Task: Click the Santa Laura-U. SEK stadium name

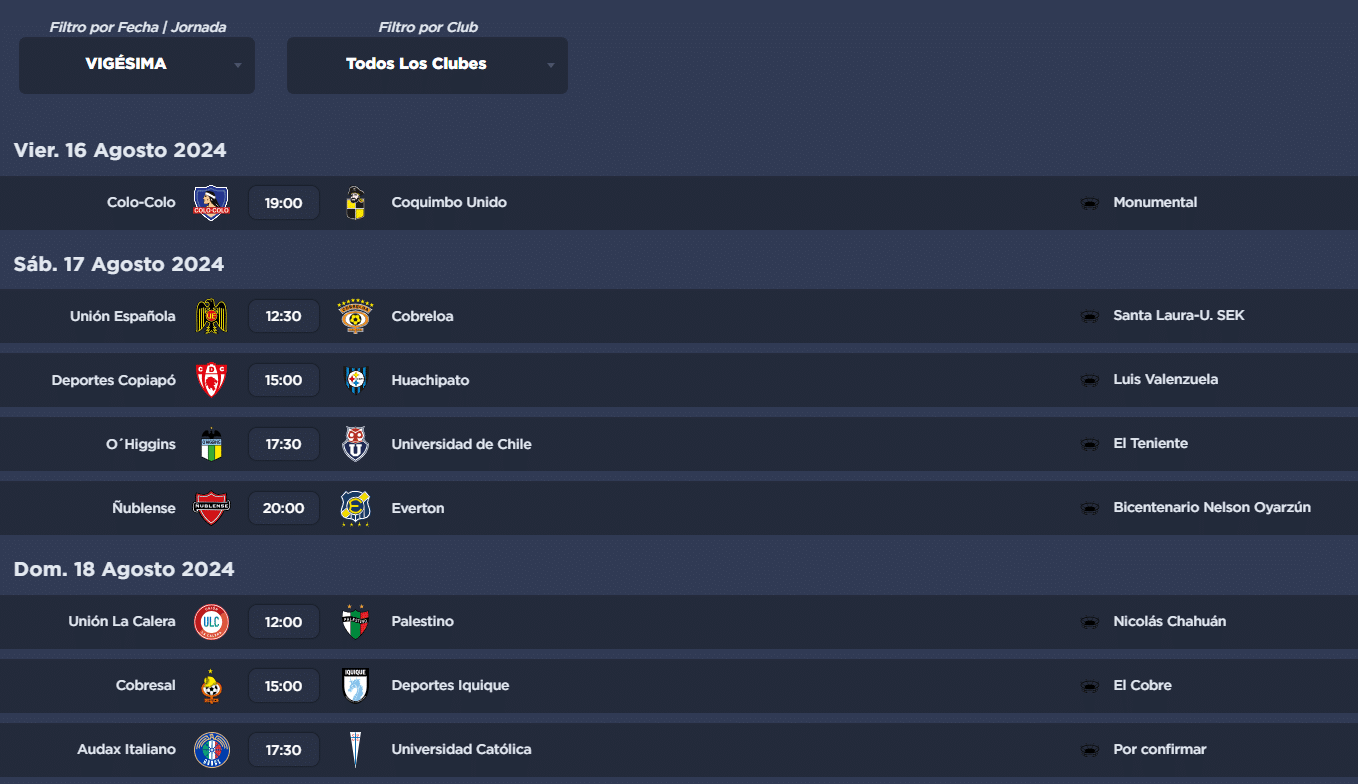Action: [x=1179, y=315]
